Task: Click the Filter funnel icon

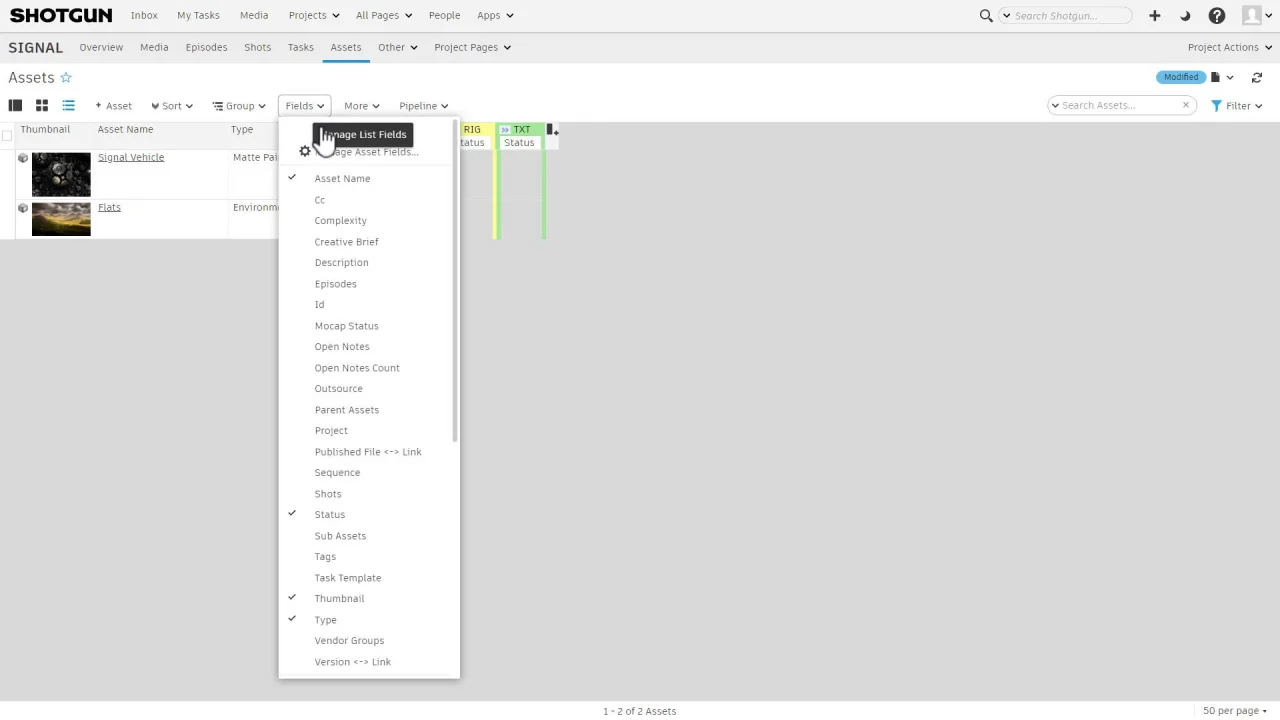Action: [1217, 105]
